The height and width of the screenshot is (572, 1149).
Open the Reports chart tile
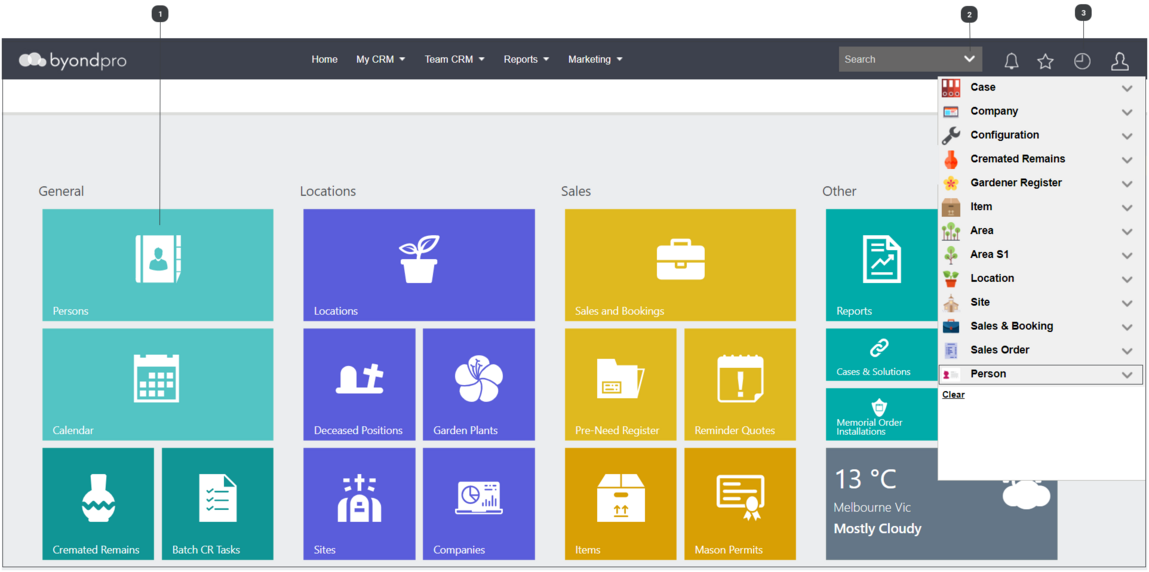pos(882,265)
